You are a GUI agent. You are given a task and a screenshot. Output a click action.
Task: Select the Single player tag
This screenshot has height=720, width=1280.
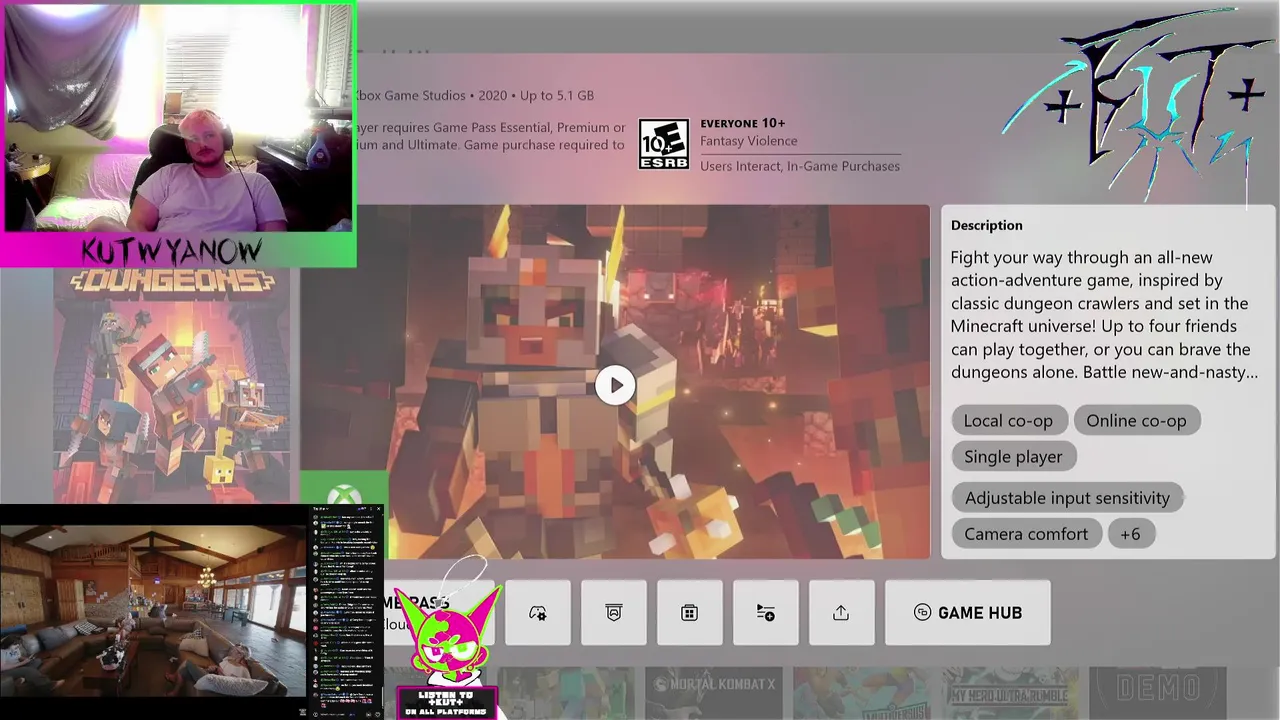tap(1013, 457)
